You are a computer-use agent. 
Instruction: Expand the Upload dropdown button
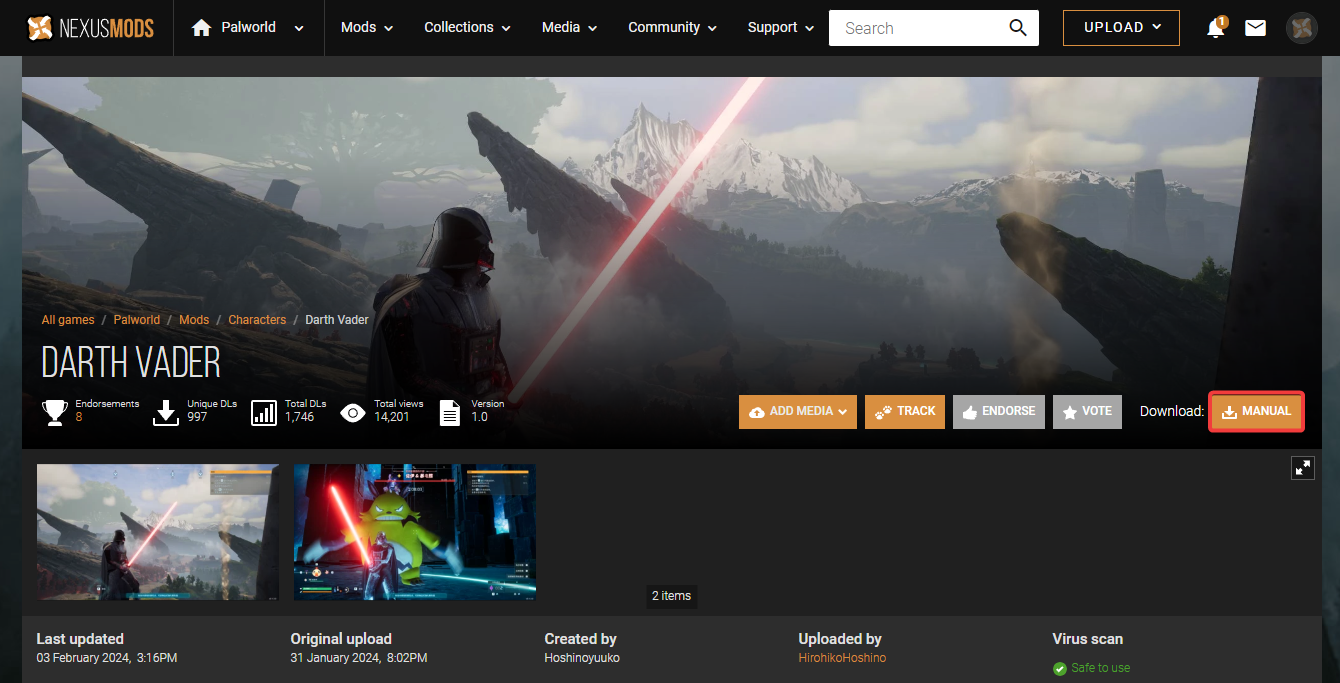tap(1121, 28)
